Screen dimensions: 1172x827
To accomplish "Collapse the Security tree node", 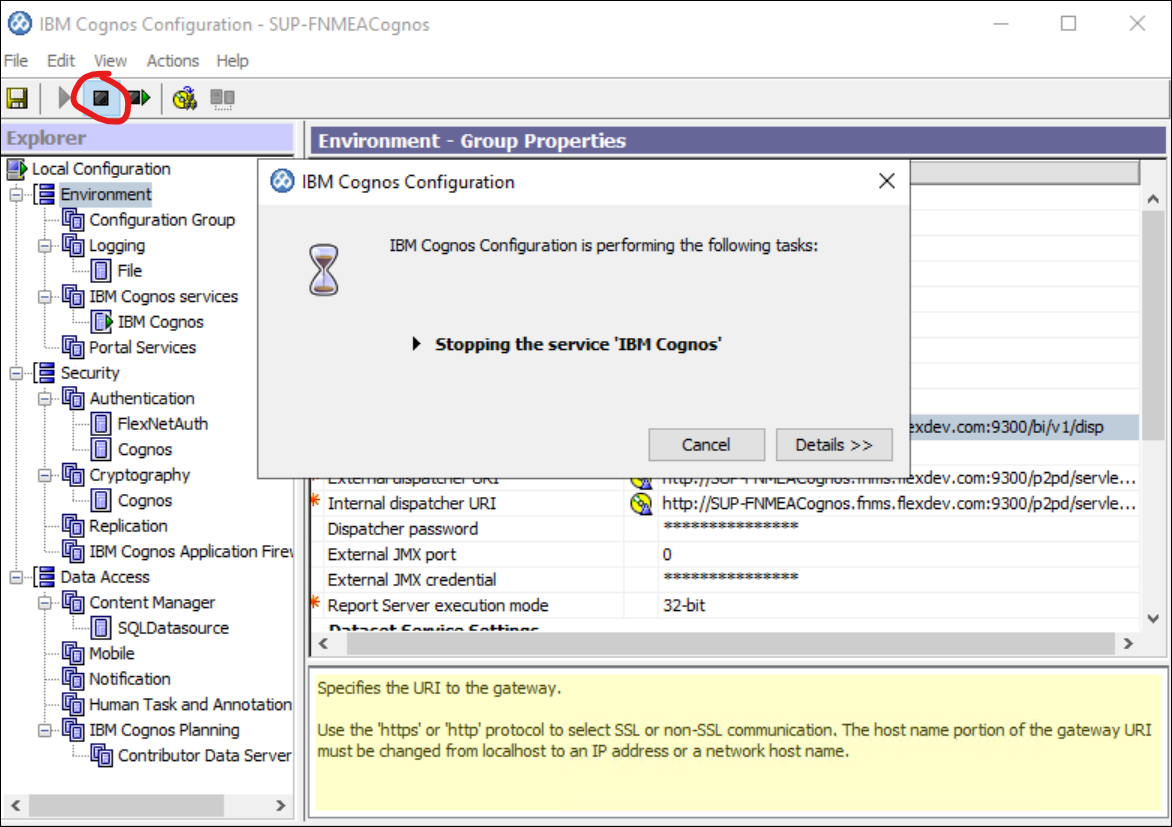I will (16, 372).
